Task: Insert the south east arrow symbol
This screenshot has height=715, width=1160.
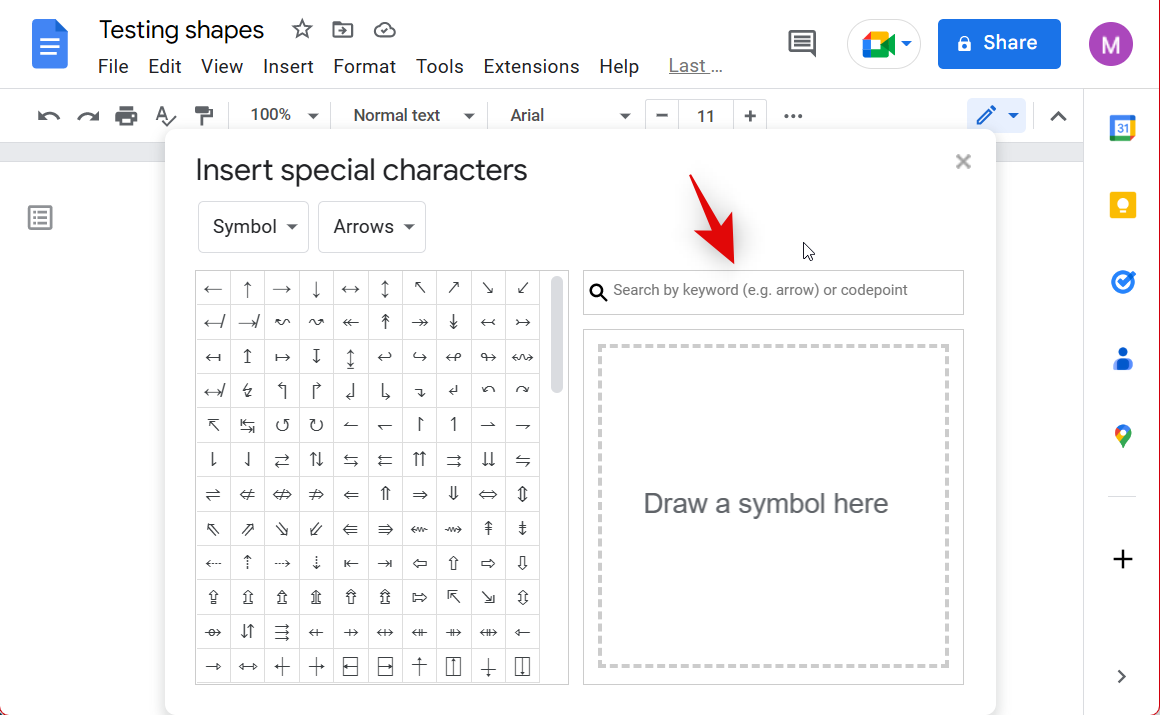Action: click(488, 289)
